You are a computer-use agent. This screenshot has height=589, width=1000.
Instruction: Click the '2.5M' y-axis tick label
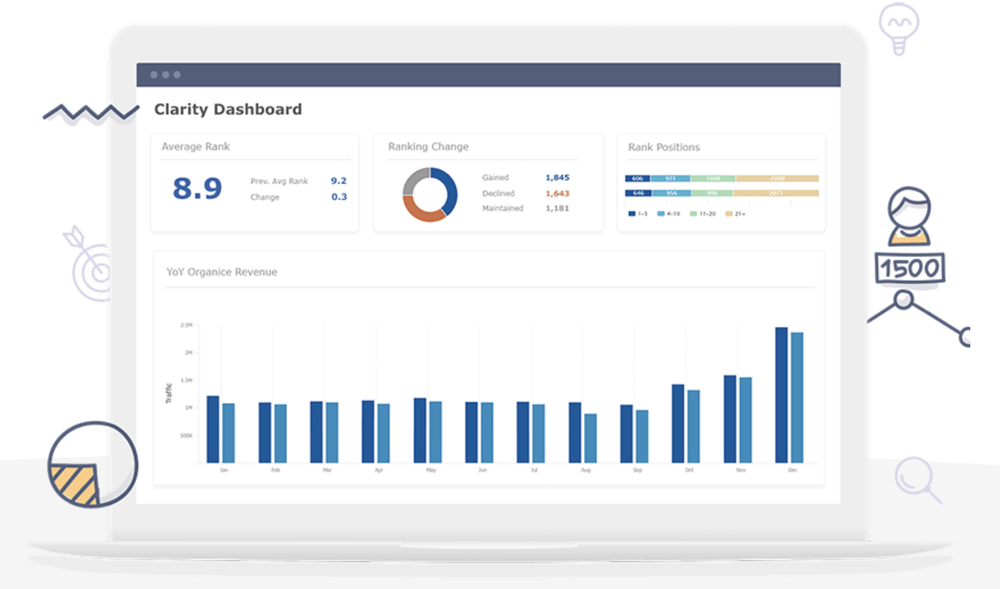[x=186, y=325]
